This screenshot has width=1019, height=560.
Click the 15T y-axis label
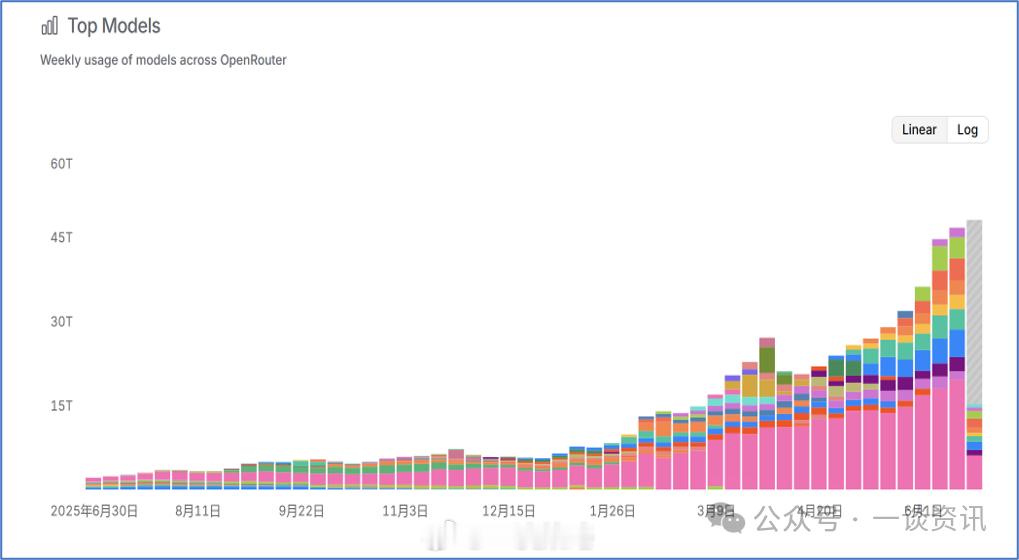(62, 406)
